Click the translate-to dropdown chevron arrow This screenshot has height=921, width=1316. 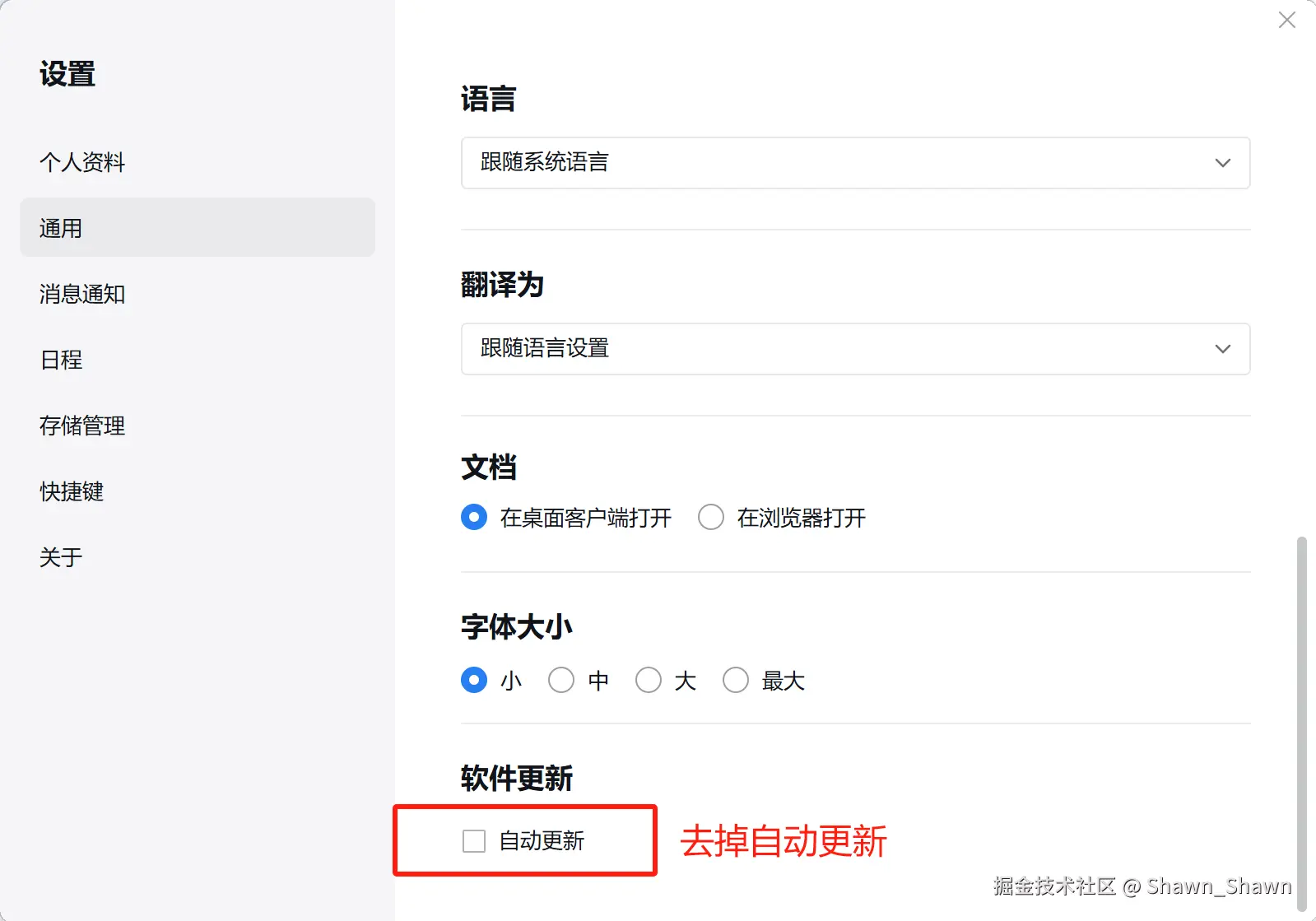pyautogui.click(x=1222, y=349)
